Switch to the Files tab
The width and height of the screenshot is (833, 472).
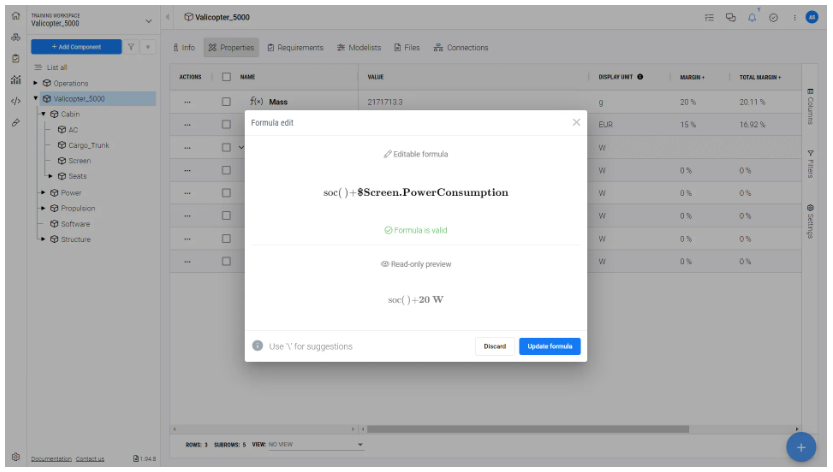click(x=407, y=47)
